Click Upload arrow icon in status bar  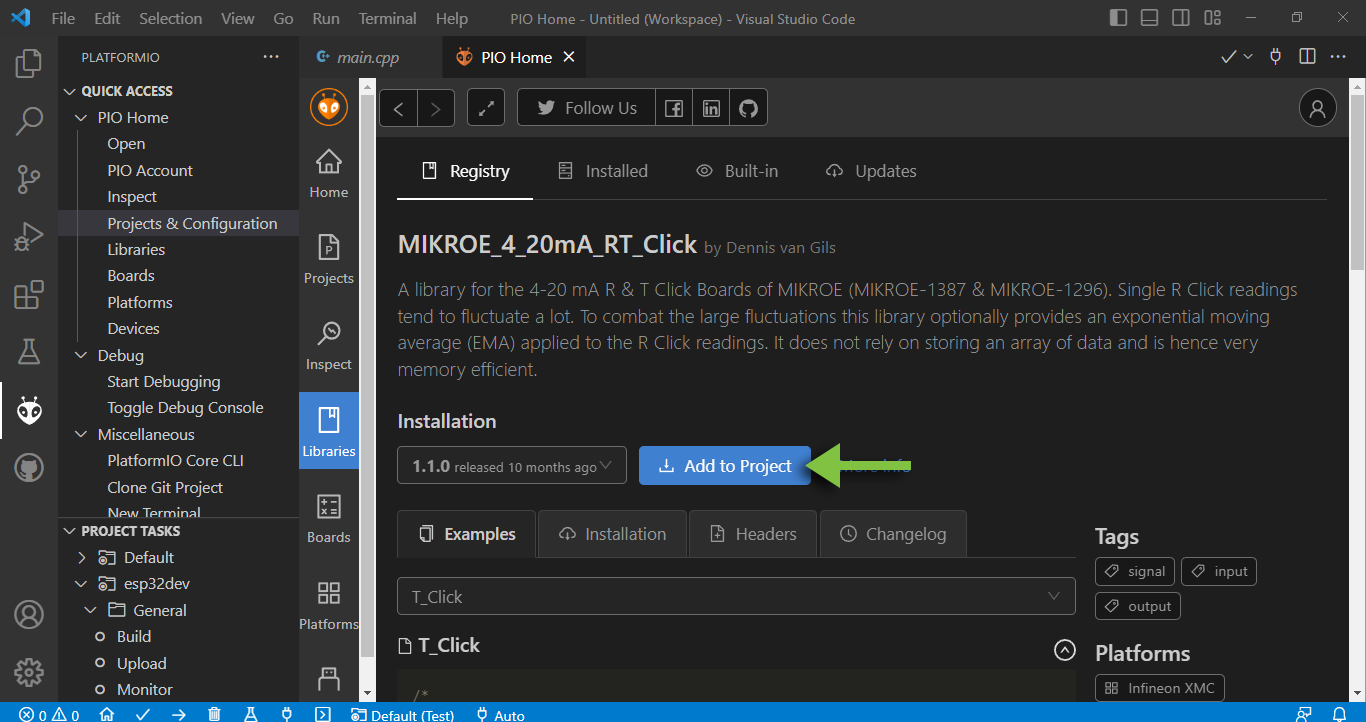pos(178,714)
